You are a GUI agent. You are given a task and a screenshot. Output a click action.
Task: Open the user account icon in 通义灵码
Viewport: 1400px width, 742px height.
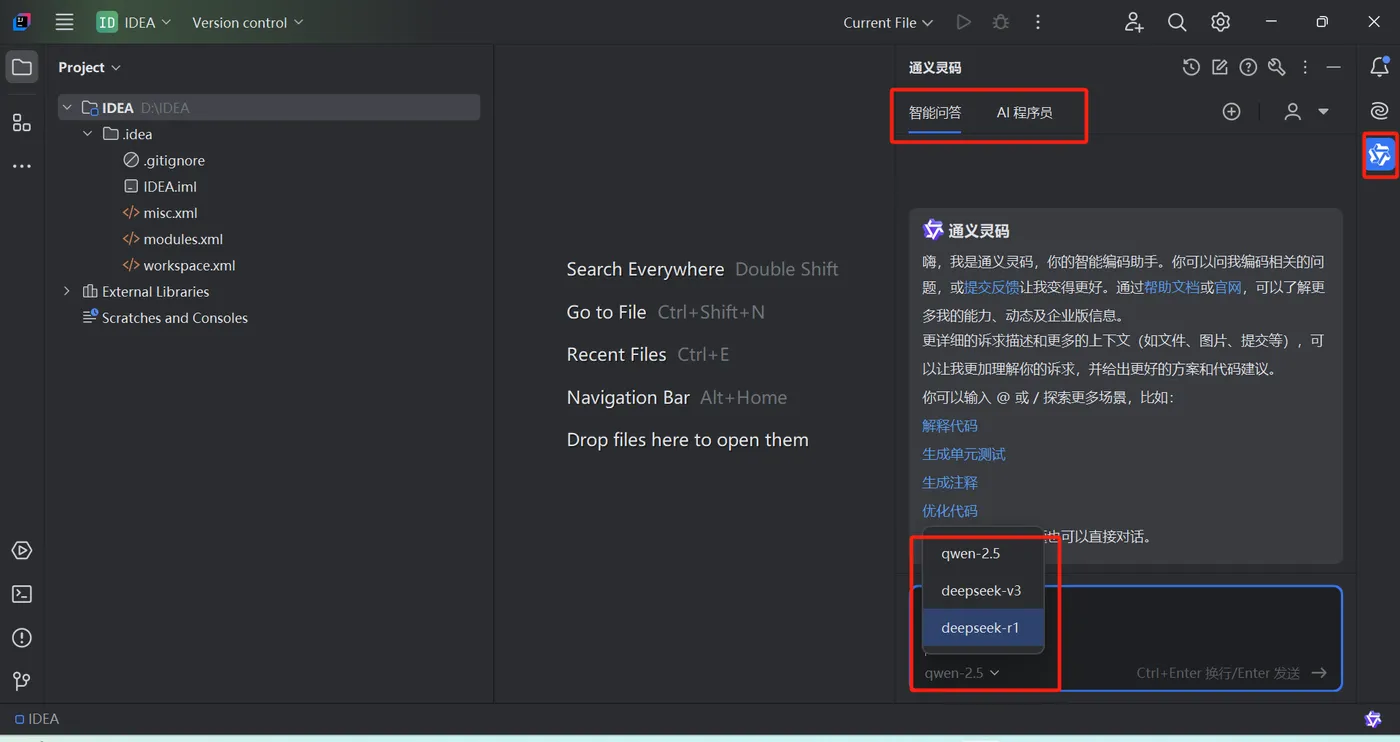(1293, 112)
